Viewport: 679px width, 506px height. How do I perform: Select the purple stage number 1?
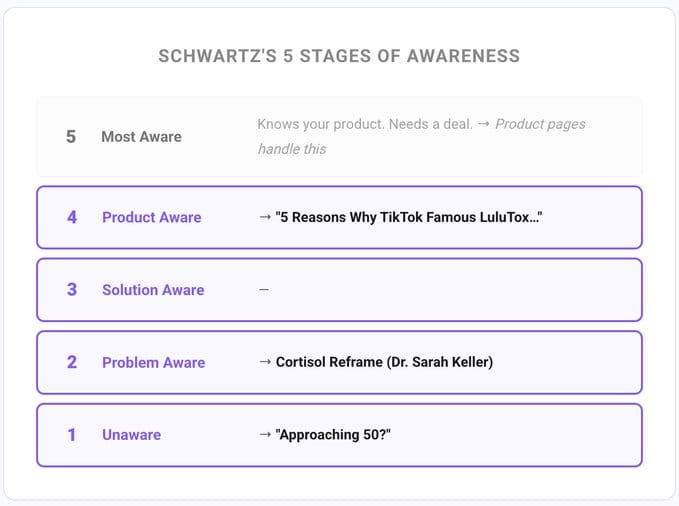pyautogui.click(x=71, y=435)
